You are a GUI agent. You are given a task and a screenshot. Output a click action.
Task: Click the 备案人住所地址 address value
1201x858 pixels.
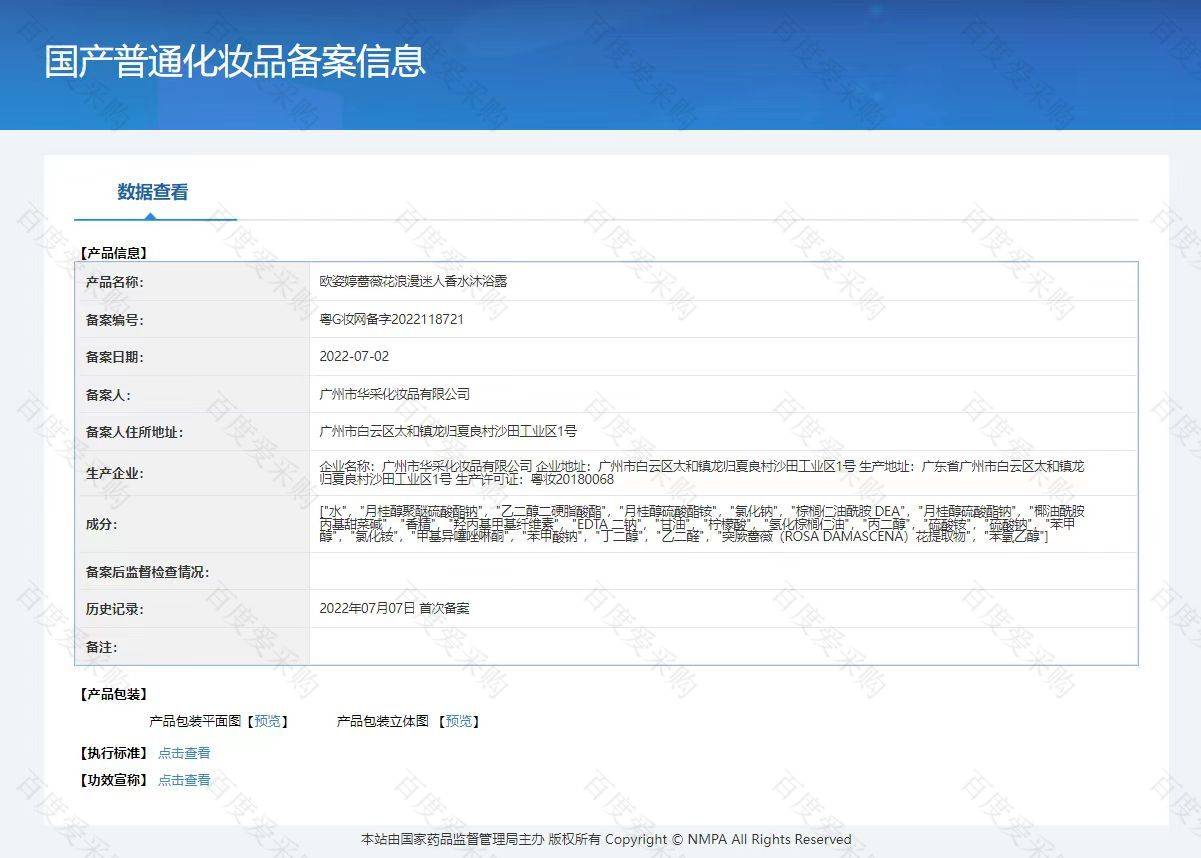[x=447, y=432]
